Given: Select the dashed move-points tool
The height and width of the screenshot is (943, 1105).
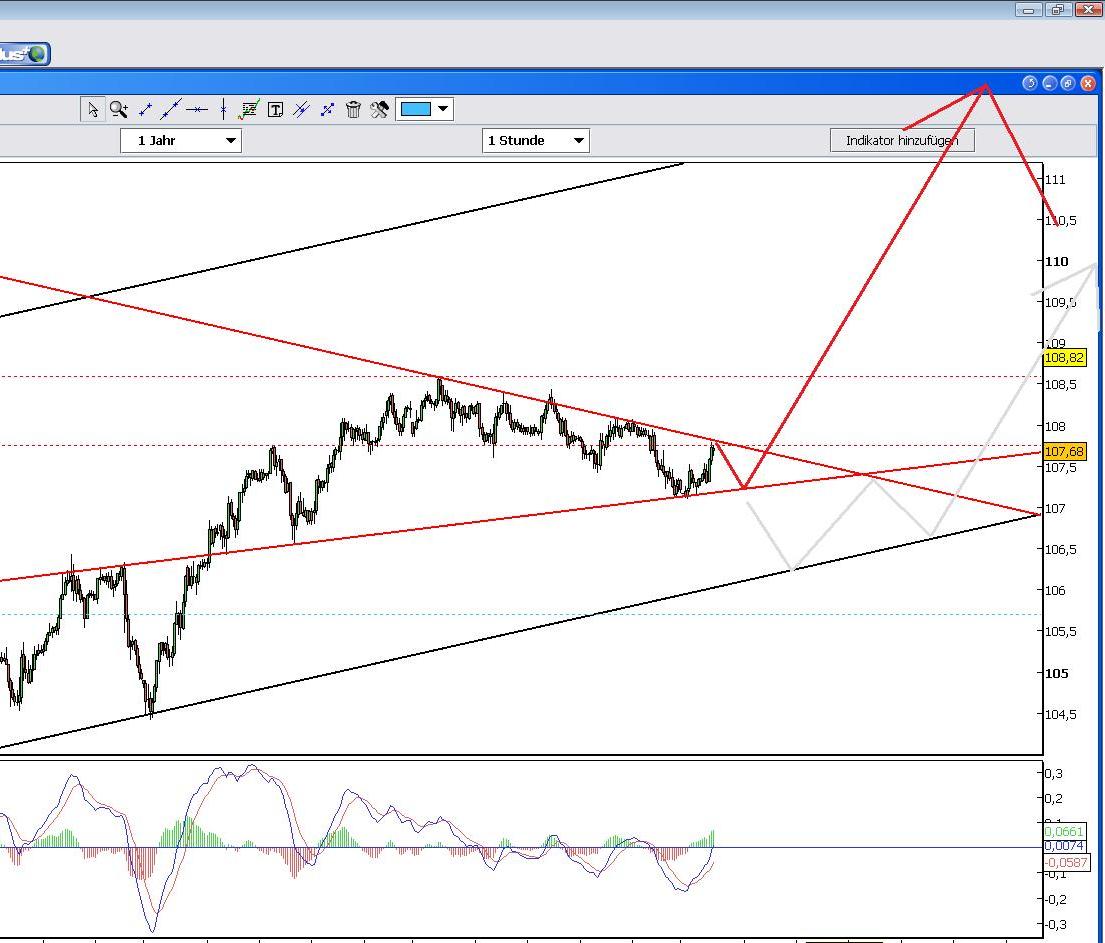Looking at the screenshot, I should tap(327, 109).
